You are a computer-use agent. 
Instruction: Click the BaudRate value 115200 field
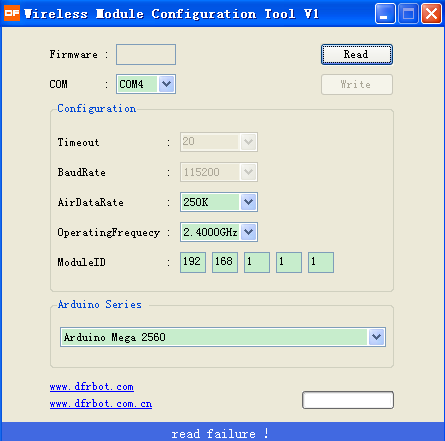point(210,172)
